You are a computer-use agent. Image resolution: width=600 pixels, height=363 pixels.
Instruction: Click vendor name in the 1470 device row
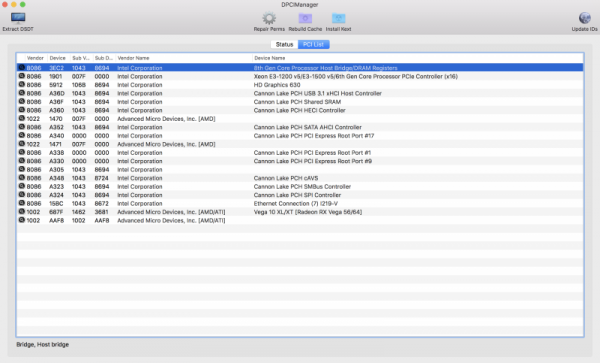(166, 119)
